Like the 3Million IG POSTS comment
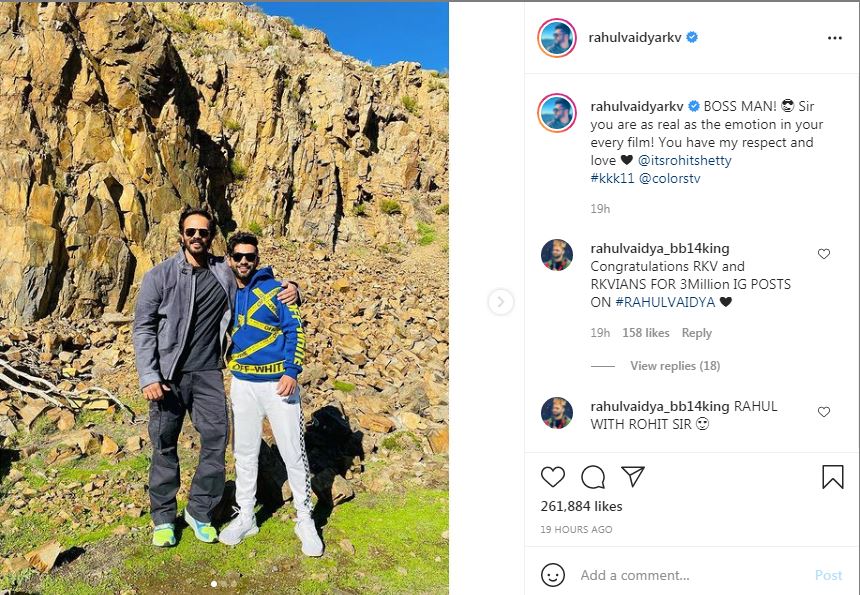This screenshot has width=860, height=595. 824,254
